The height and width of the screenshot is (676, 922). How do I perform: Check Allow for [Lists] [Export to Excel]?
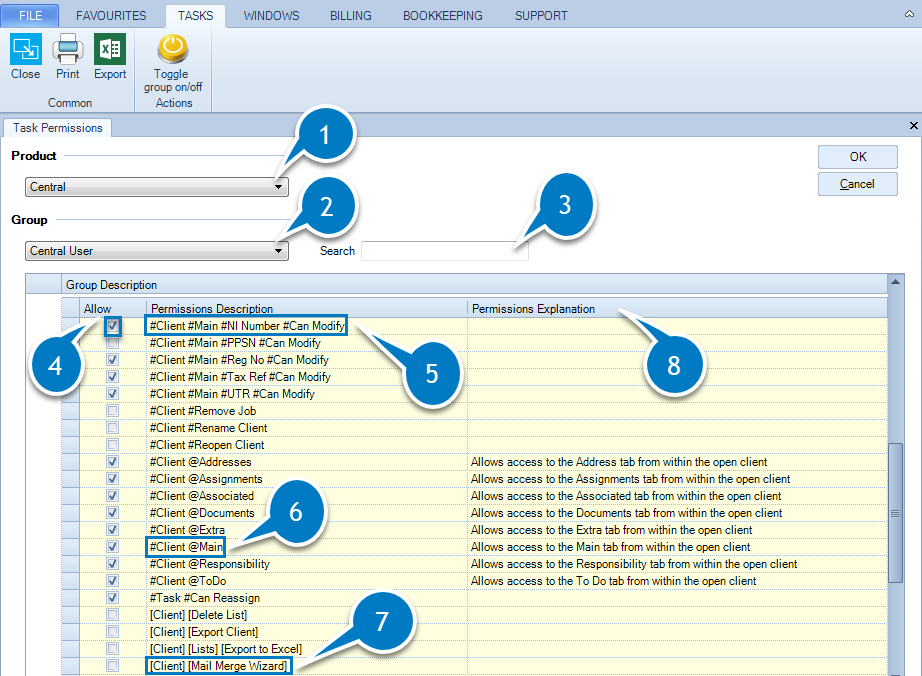coord(112,649)
